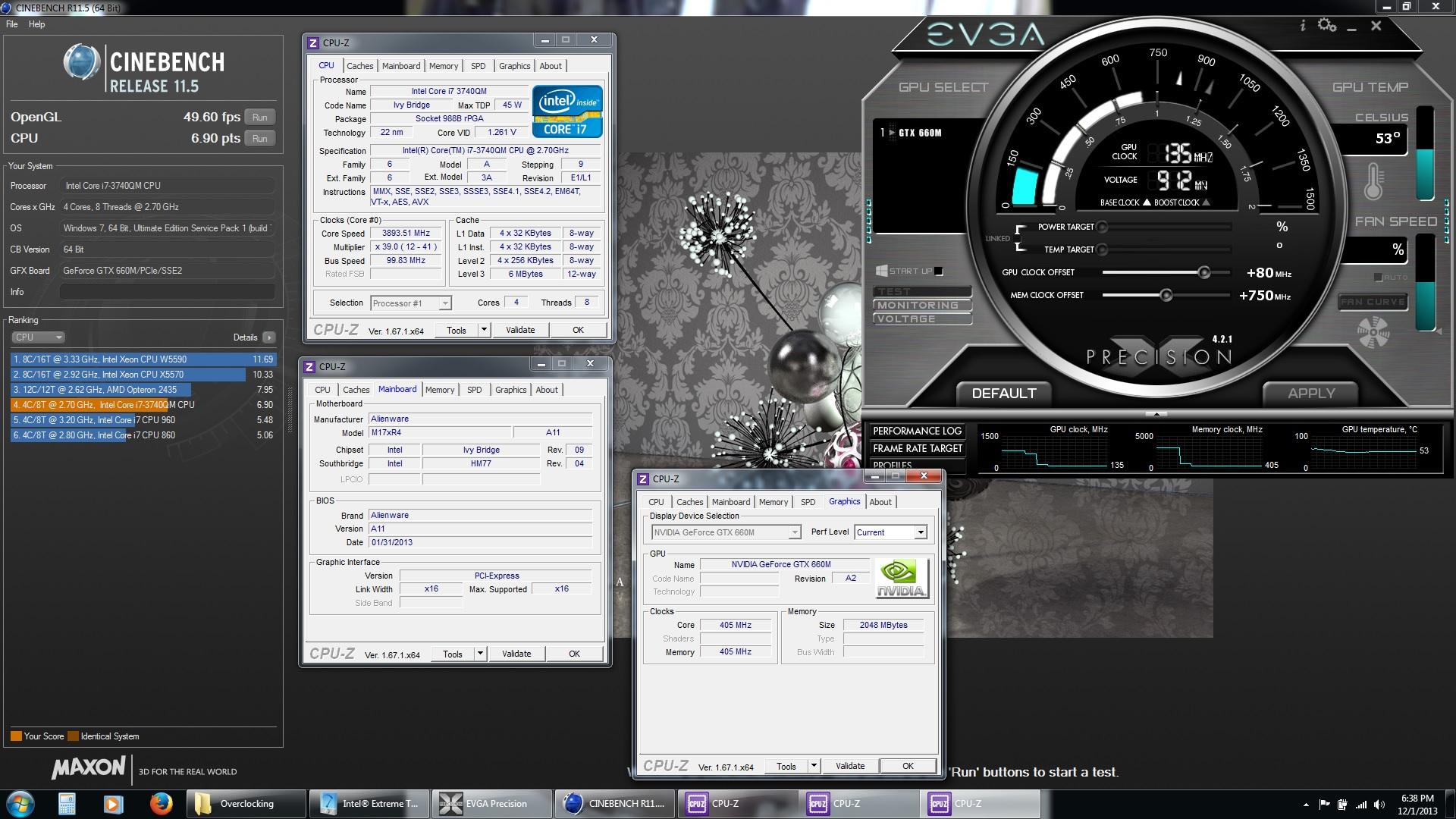The width and height of the screenshot is (1456, 819).
Task: Run the CPU benchmark
Action: pos(260,139)
